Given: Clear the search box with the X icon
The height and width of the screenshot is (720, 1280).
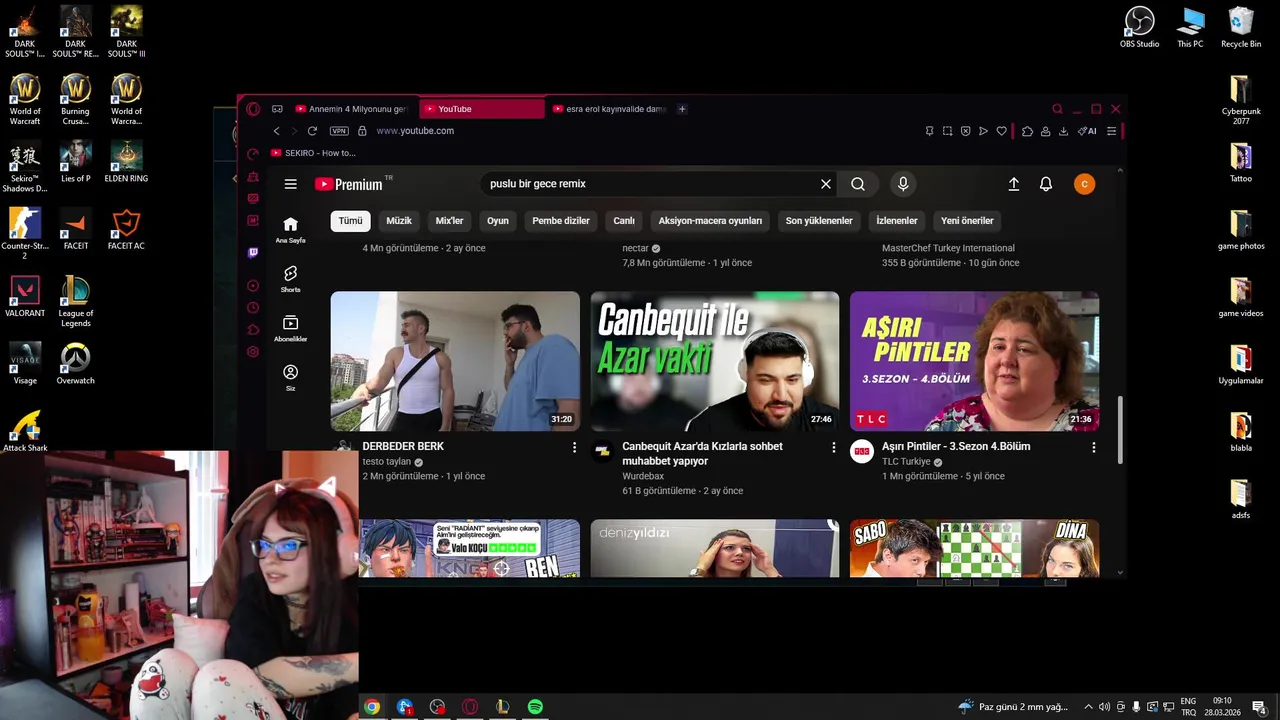Looking at the screenshot, I should point(826,184).
